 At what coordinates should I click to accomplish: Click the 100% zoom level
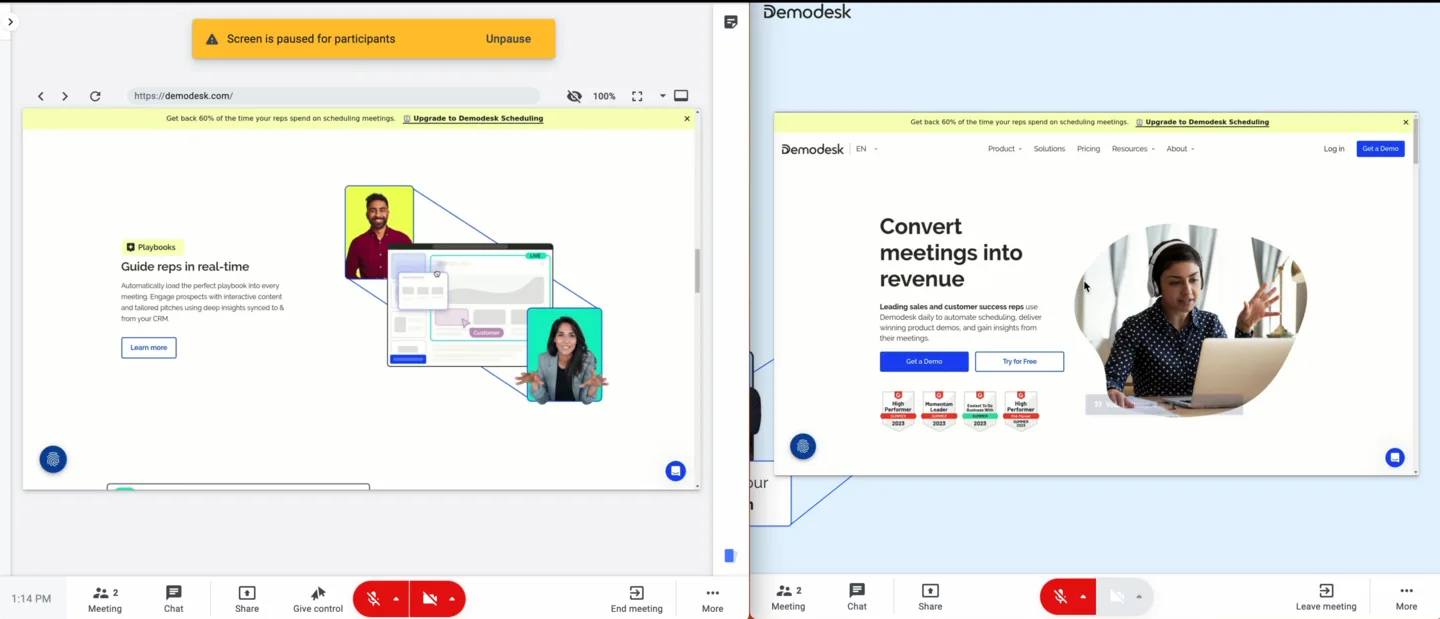click(604, 96)
